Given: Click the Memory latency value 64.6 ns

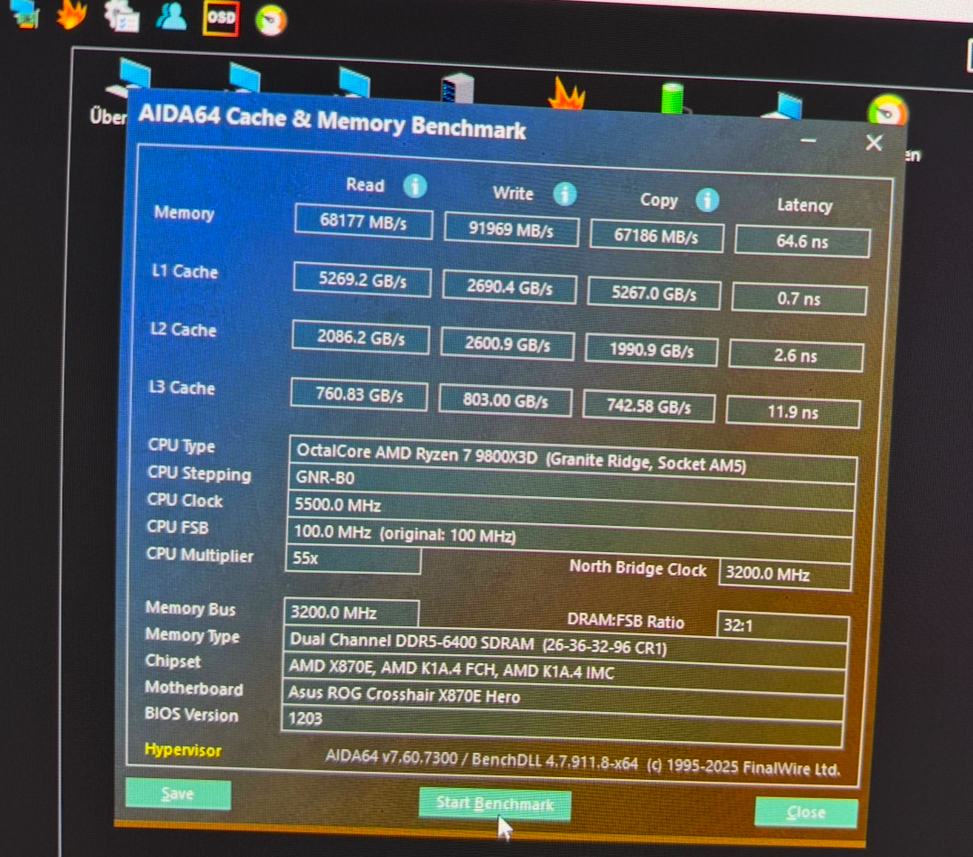Looking at the screenshot, I should coord(802,241).
